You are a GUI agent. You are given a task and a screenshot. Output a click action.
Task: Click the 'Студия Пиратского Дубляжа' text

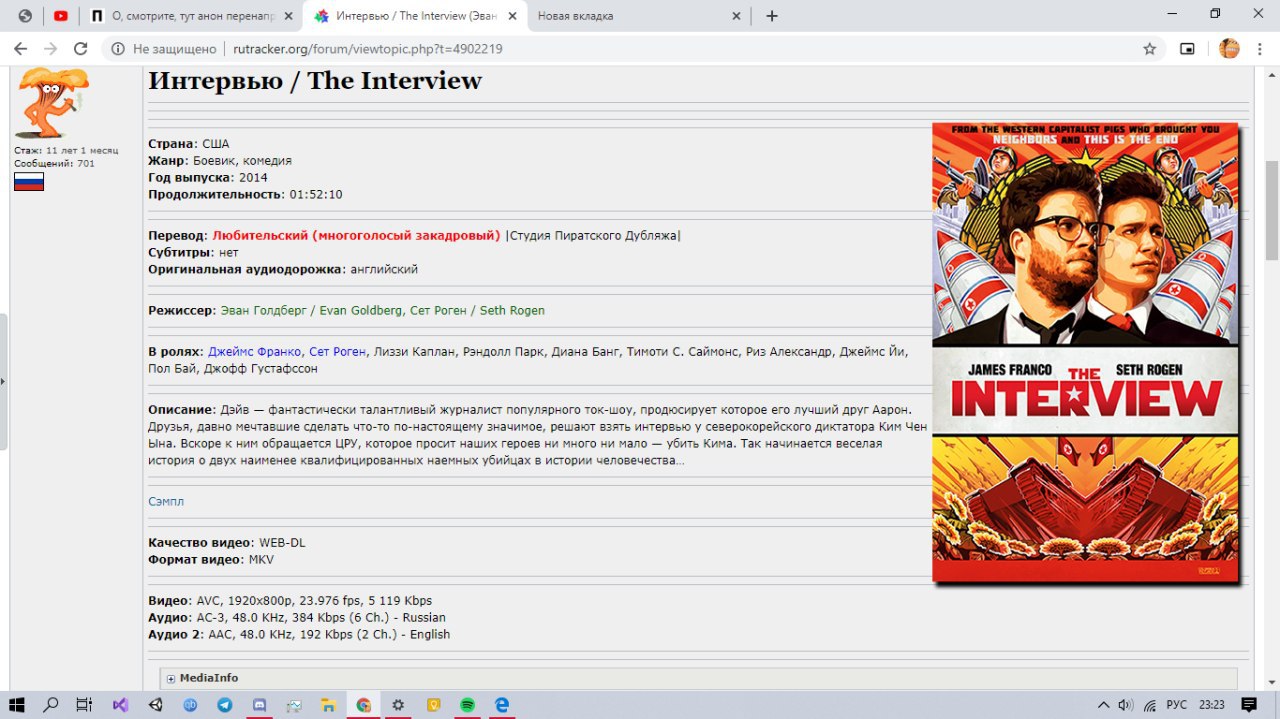[593, 235]
